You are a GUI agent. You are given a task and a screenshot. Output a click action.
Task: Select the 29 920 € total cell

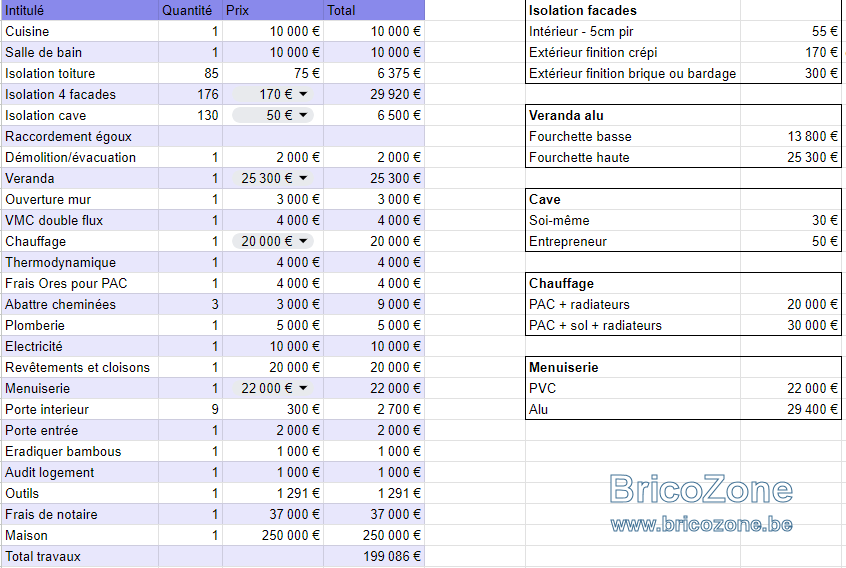click(374, 94)
